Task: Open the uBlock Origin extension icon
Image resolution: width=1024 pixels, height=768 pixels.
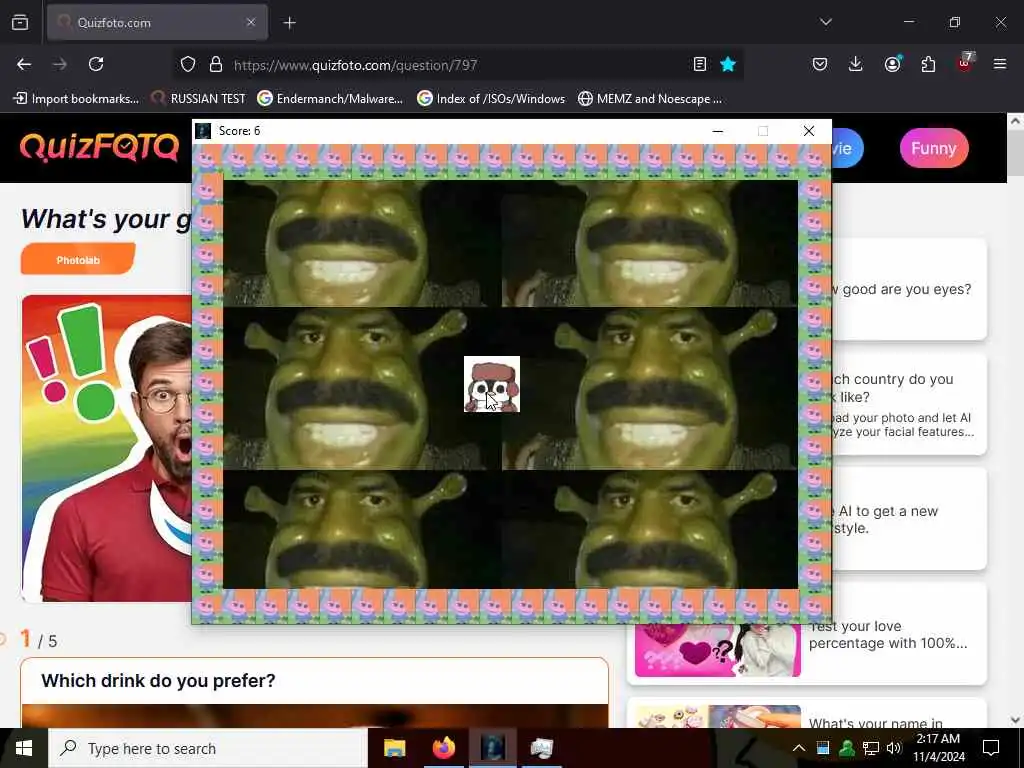Action: tap(965, 63)
